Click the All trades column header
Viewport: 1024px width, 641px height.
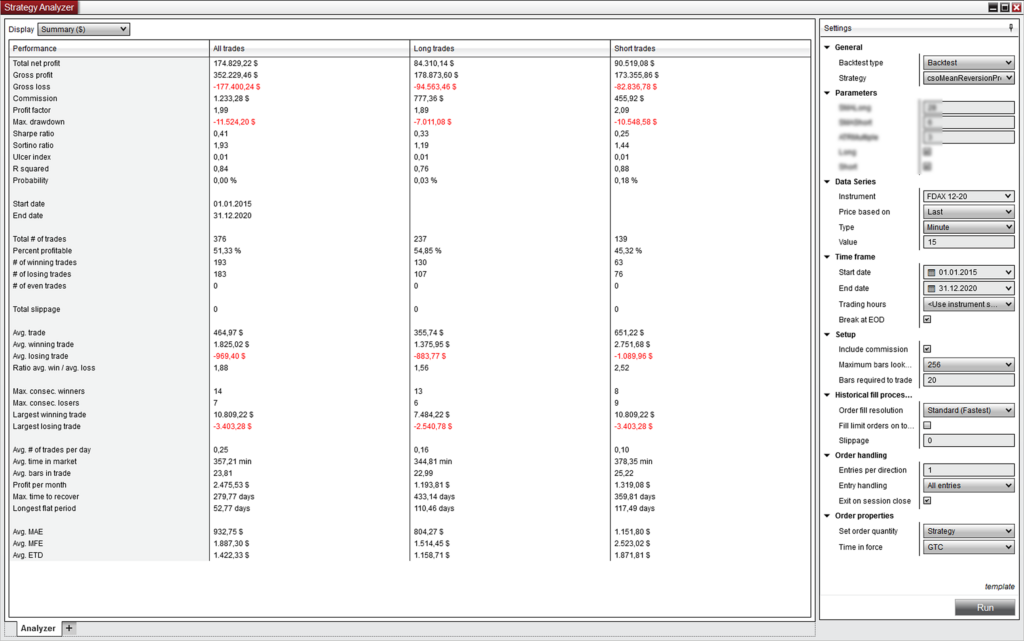(310, 48)
